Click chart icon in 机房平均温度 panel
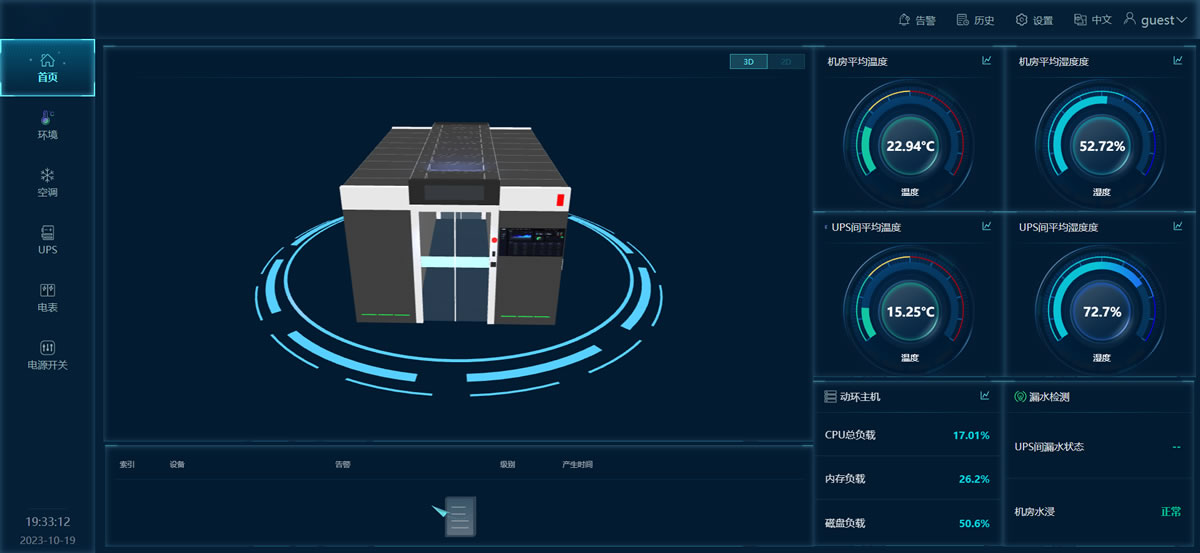Screen dimensions: 1200x553 (x=986, y=61)
